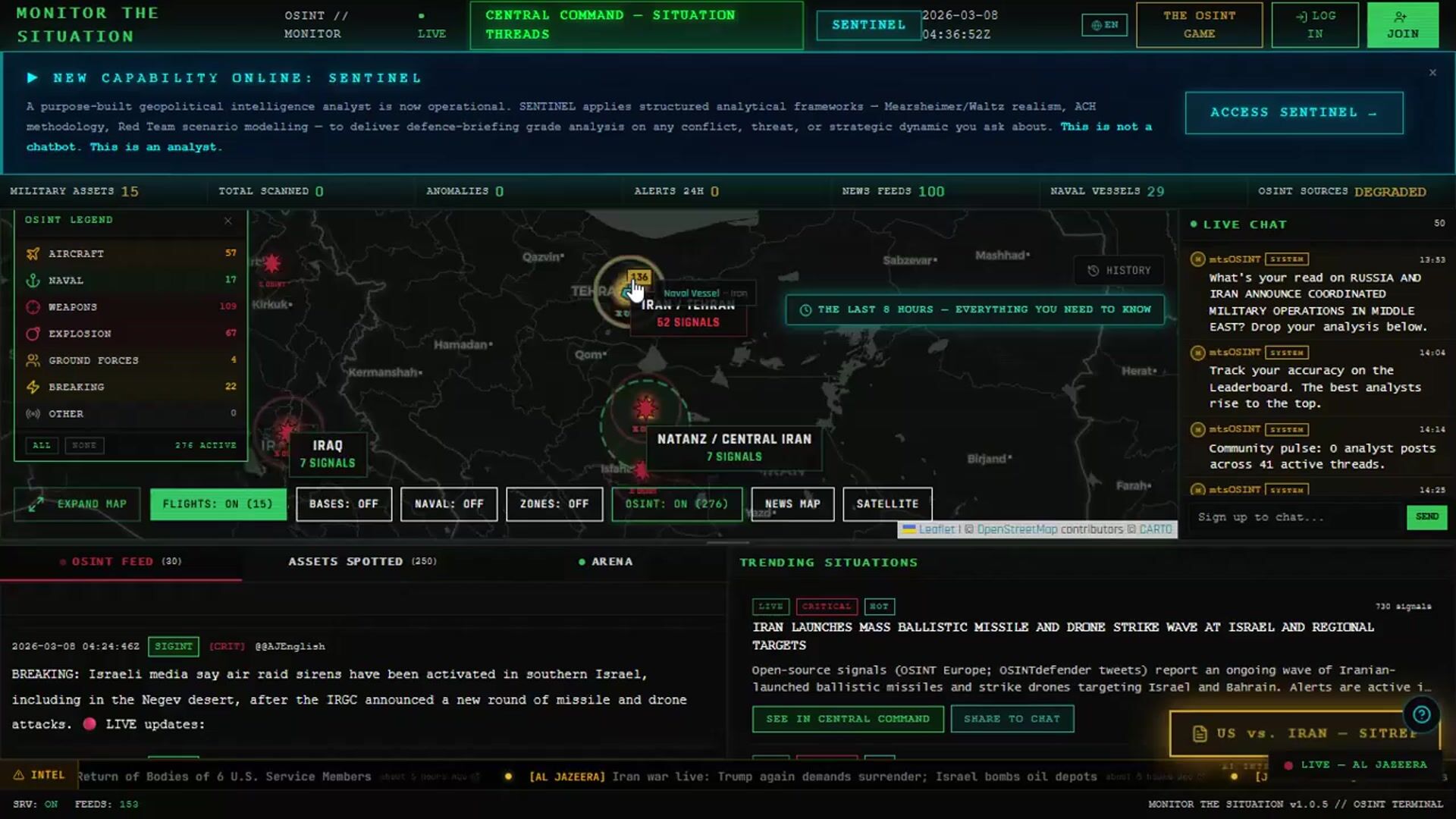Click the help question mark icon
Screen dimensions: 1456x819
[x=1421, y=714]
